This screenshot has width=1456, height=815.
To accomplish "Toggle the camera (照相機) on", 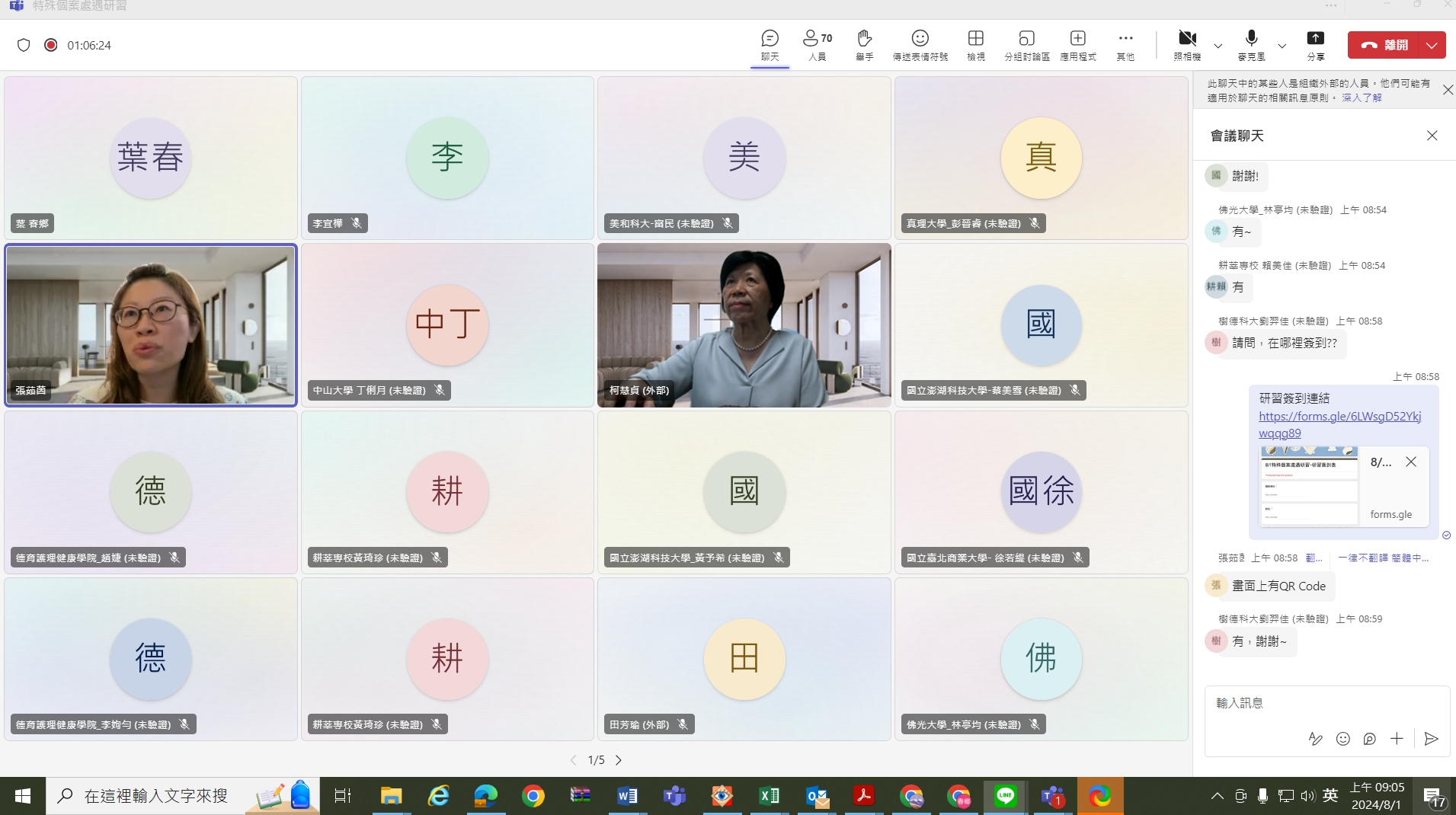I will (1186, 45).
